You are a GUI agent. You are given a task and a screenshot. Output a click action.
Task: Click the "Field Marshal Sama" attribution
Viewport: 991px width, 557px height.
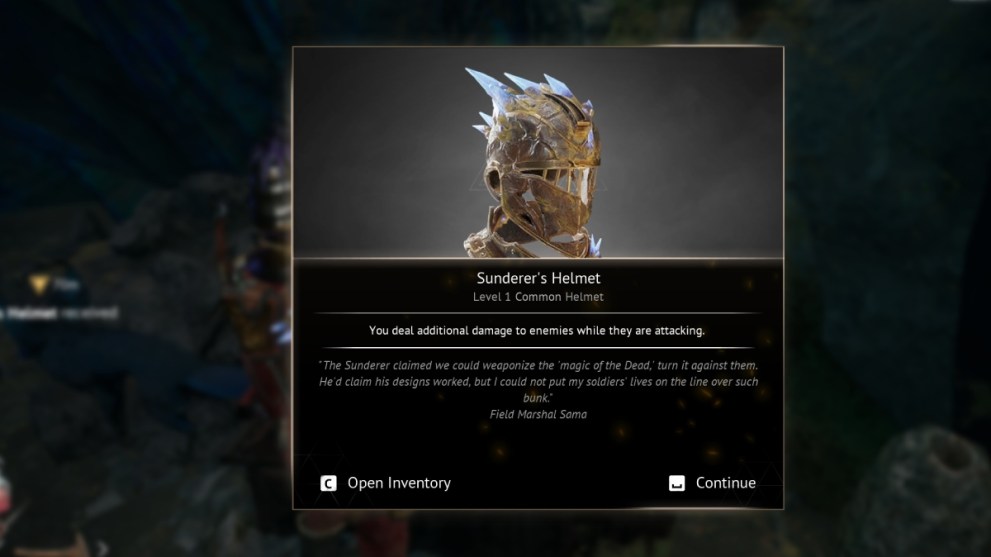click(x=538, y=414)
